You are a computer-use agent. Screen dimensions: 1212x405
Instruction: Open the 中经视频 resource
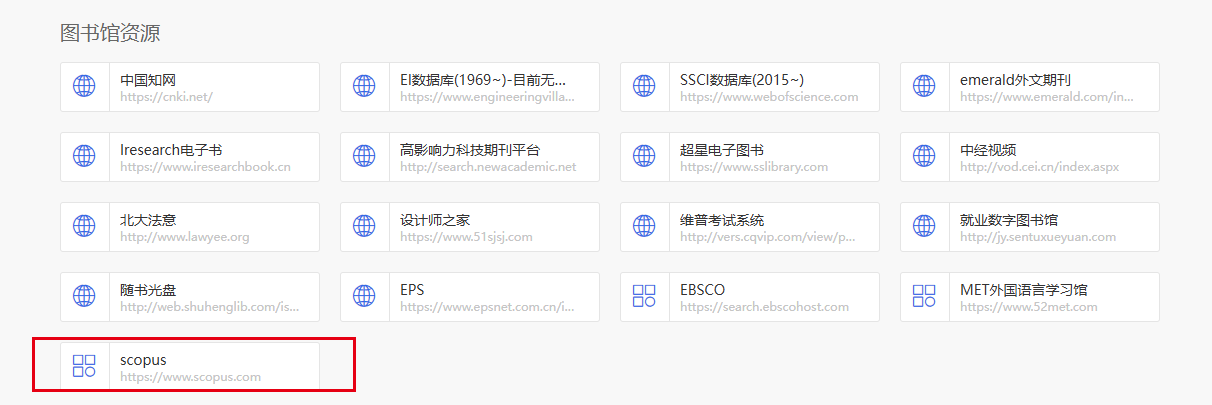click(x=988, y=150)
